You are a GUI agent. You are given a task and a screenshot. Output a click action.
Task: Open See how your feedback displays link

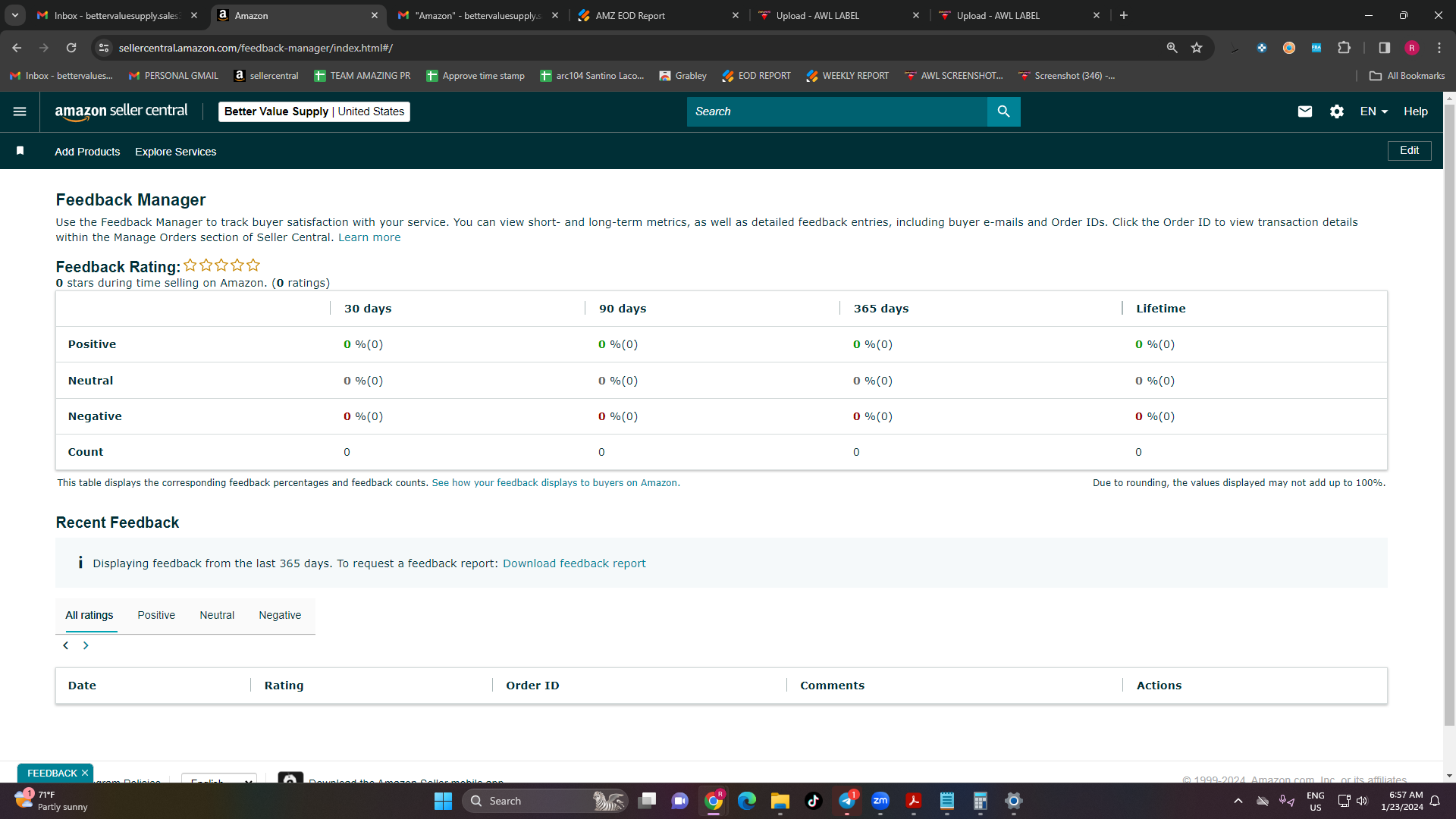click(x=556, y=483)
